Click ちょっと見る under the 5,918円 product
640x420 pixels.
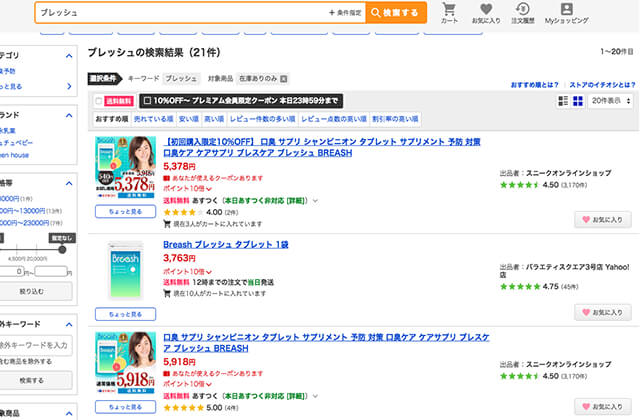(125, 407)
